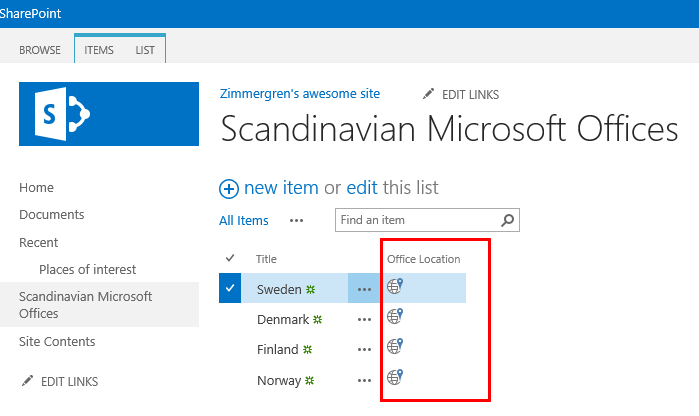Open the SharePoint site logo
This screenshot has height=416, width=699.
coord(109,114)
